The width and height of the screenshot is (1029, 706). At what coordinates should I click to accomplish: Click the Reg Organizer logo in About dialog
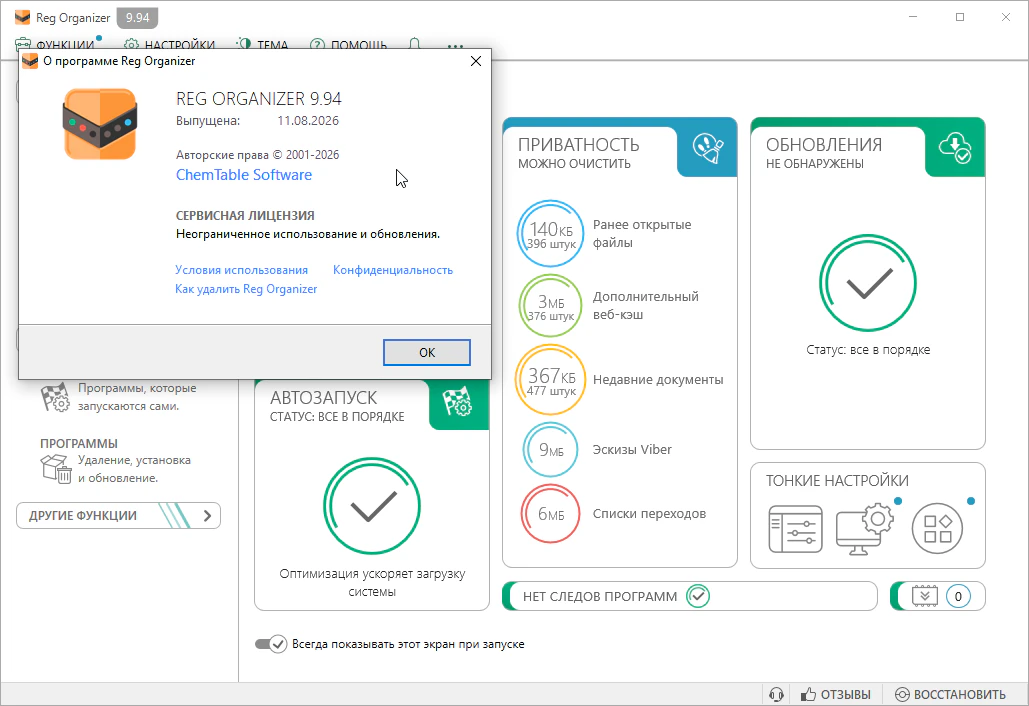pos(100,124)
